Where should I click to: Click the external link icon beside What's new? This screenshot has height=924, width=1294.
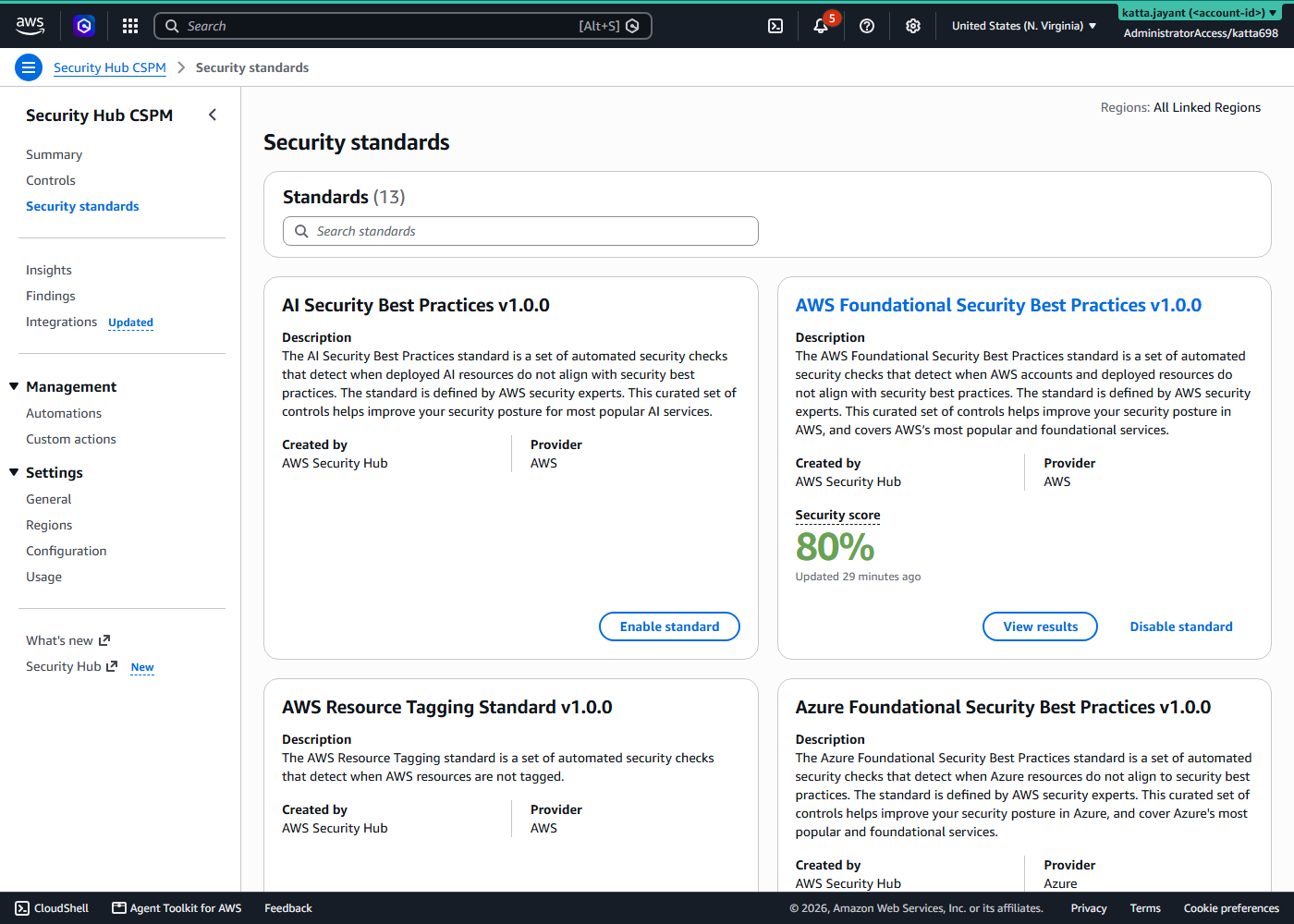pyautogui.click(x=104, y=640)
